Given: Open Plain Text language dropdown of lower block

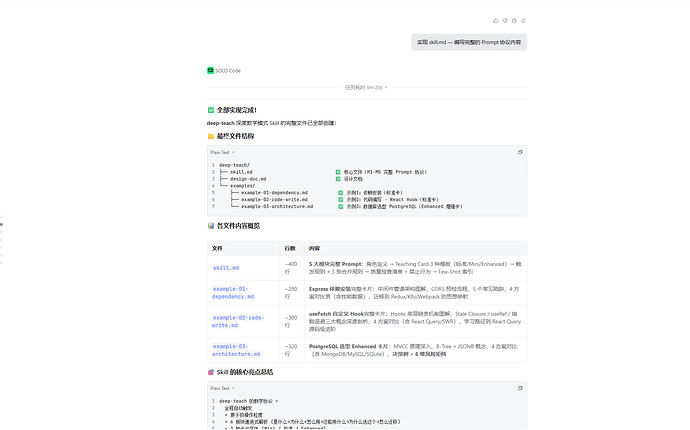Looking at the screenshot, I should point(222,388).
